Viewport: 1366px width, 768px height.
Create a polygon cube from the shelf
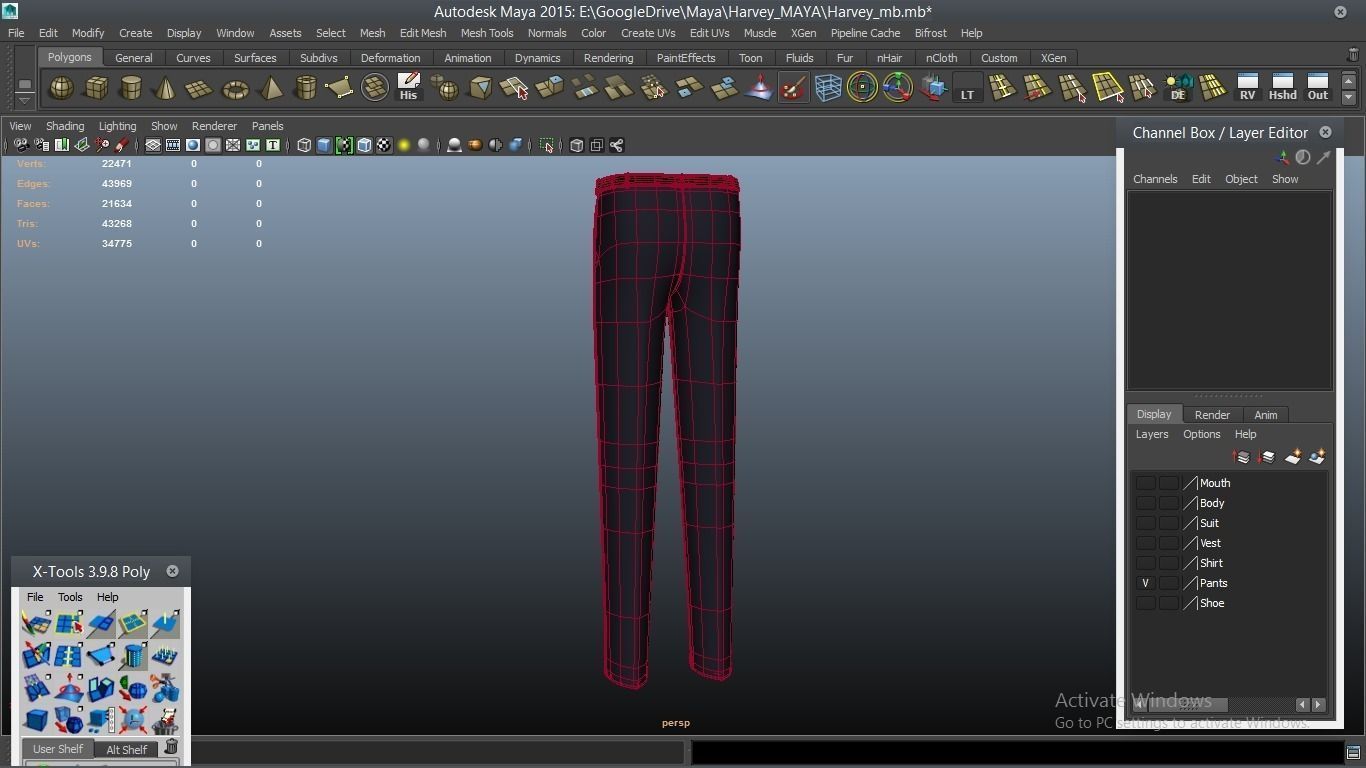click(x=96, y=88)
